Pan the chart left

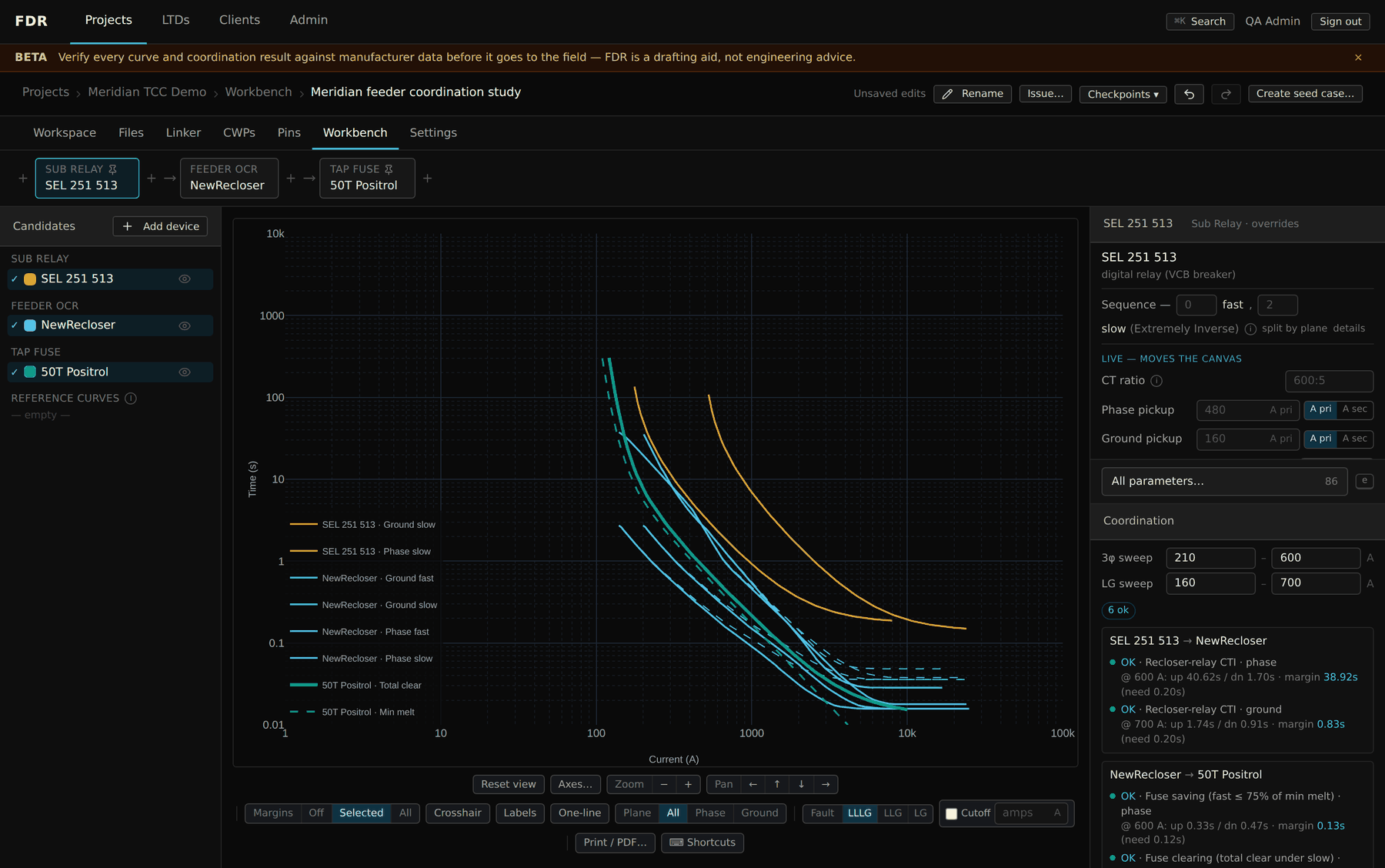[753, 784]
